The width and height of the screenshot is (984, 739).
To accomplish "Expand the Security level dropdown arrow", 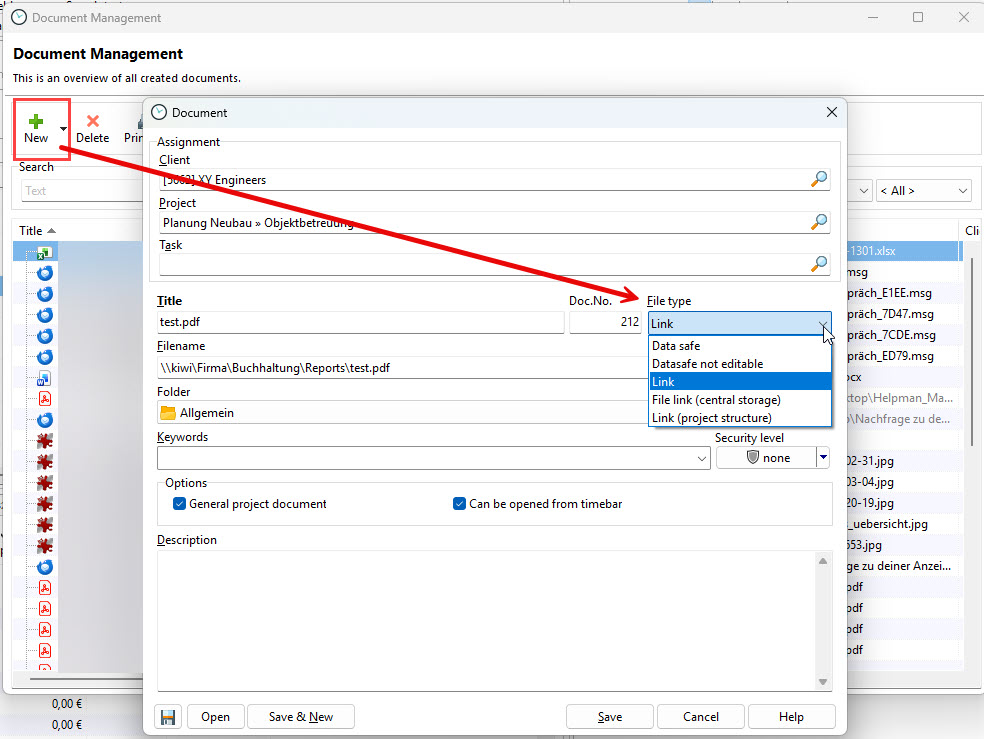I will (823, 458).
